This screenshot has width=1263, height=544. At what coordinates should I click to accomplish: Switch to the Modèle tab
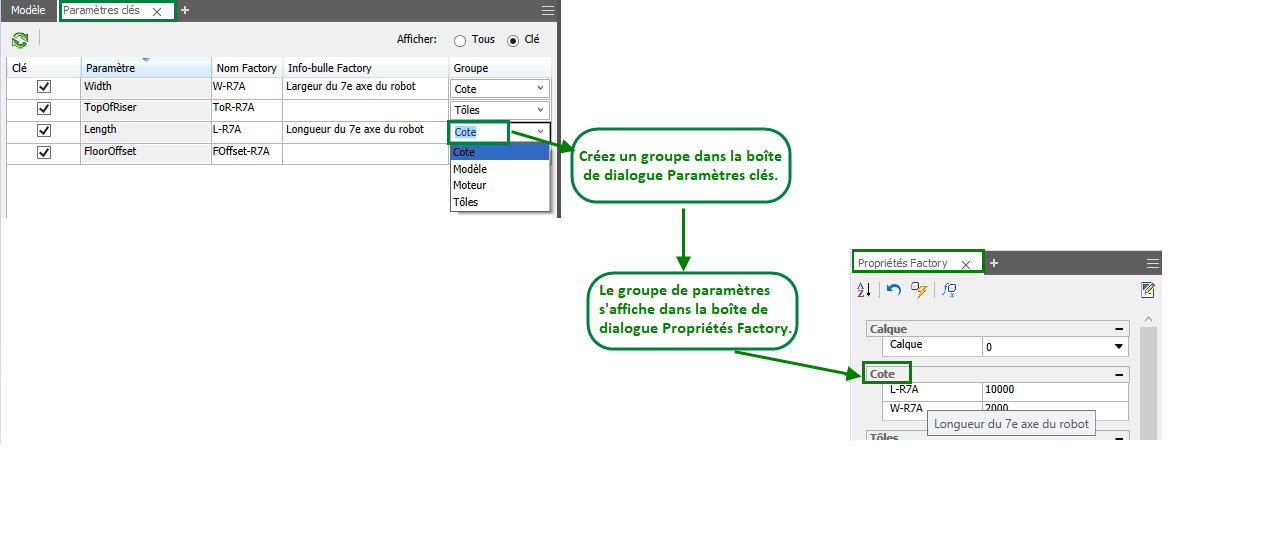click(28, 11)
